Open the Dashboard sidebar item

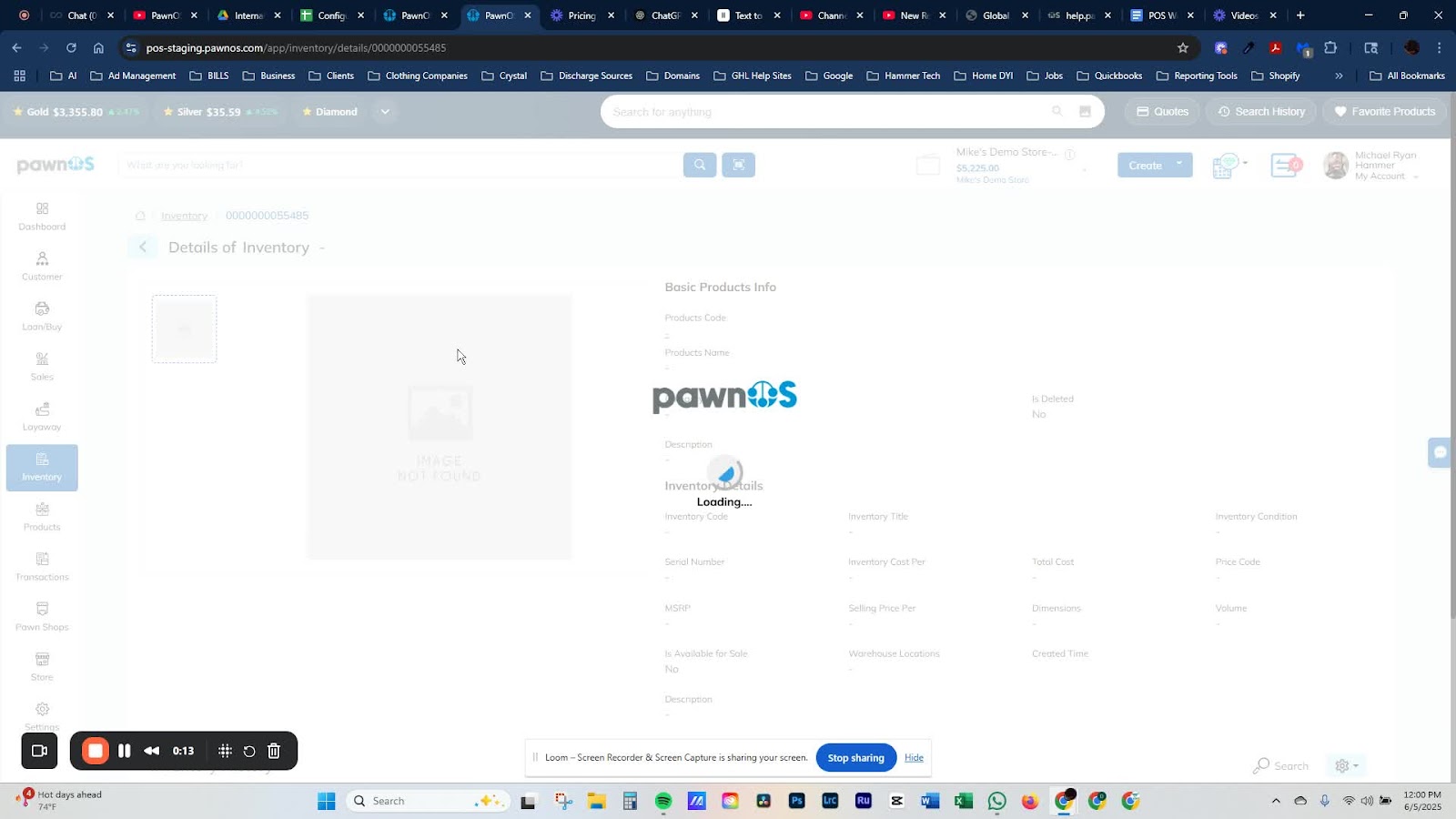[x=42, y=217]
